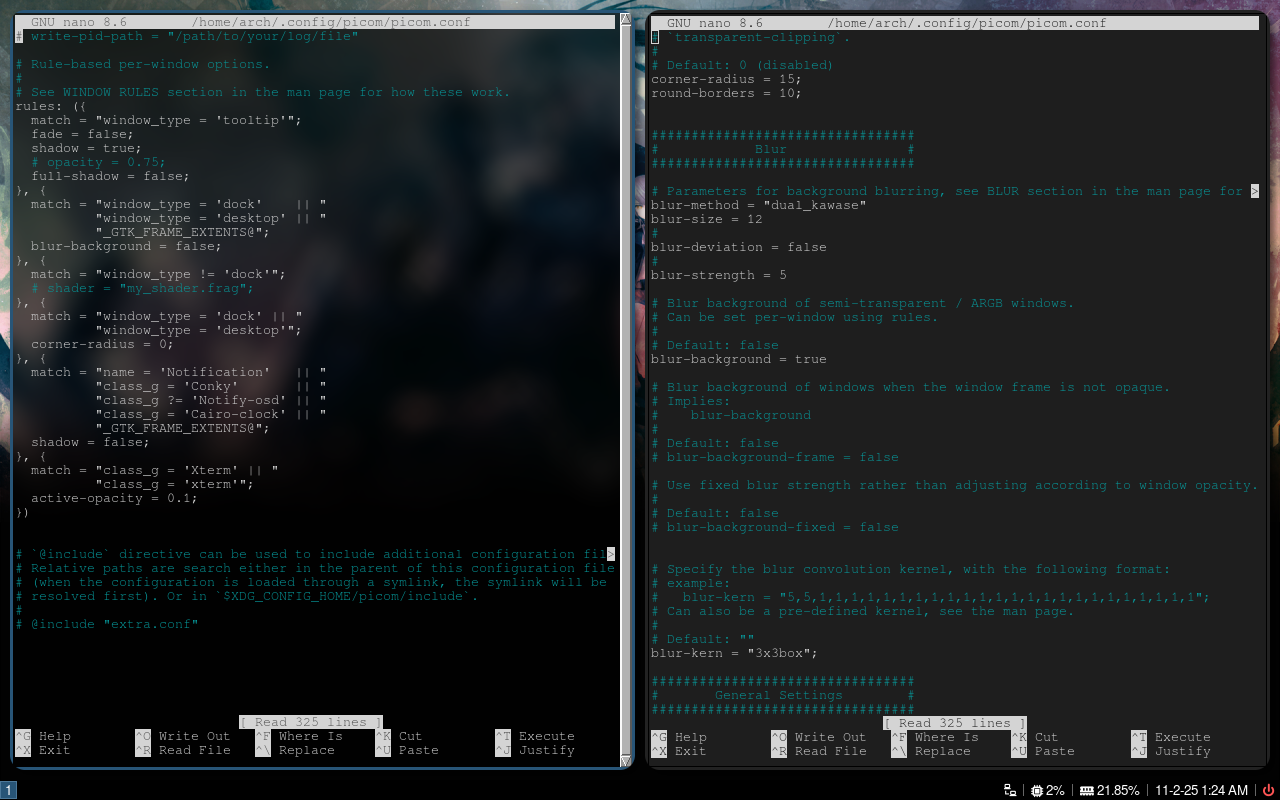
Task: Click "Help" shortcut in the left nano window
Action: tap(55, 736)
